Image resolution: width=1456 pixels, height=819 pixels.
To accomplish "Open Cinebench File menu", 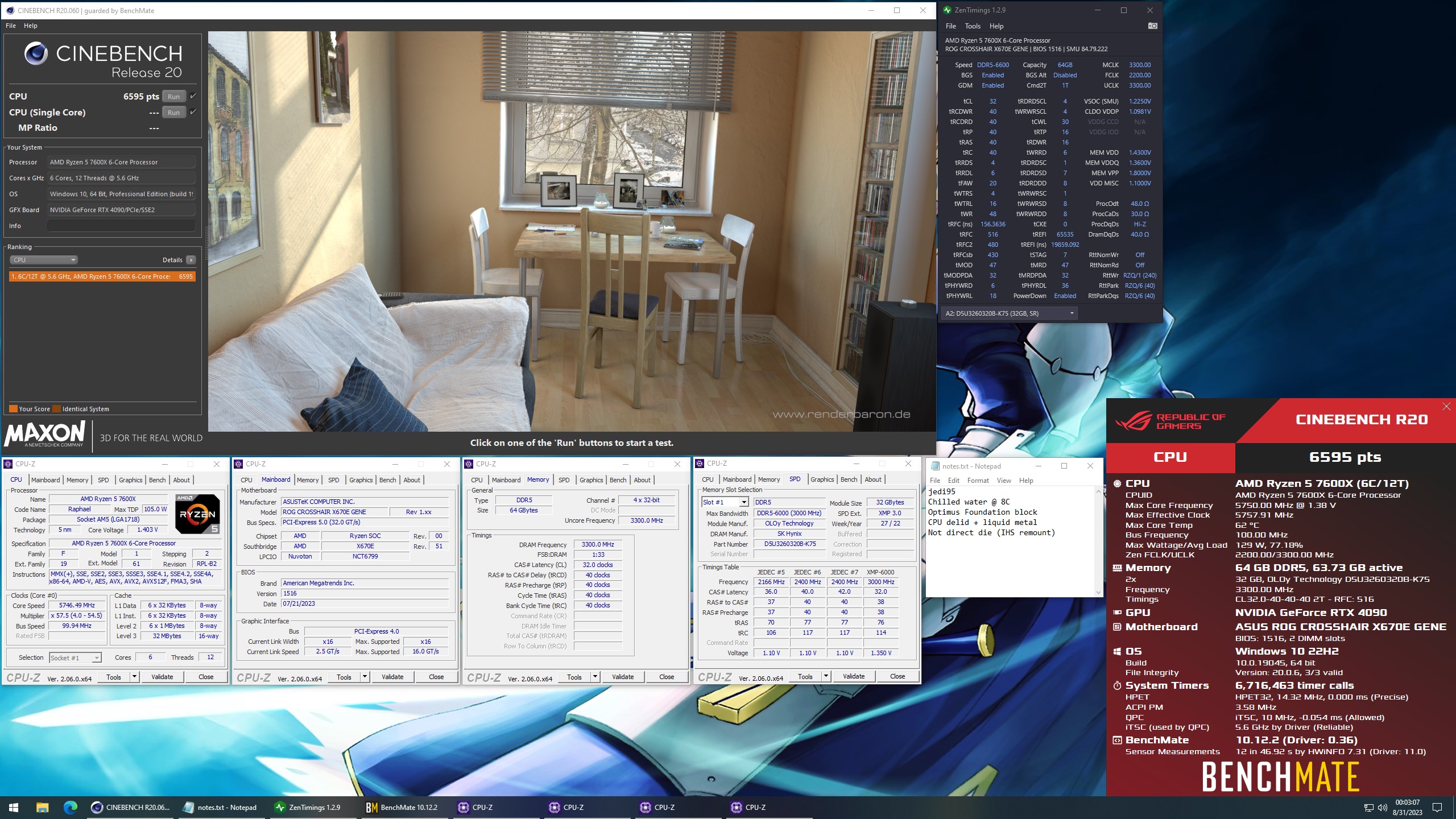I will pos(11,26).
